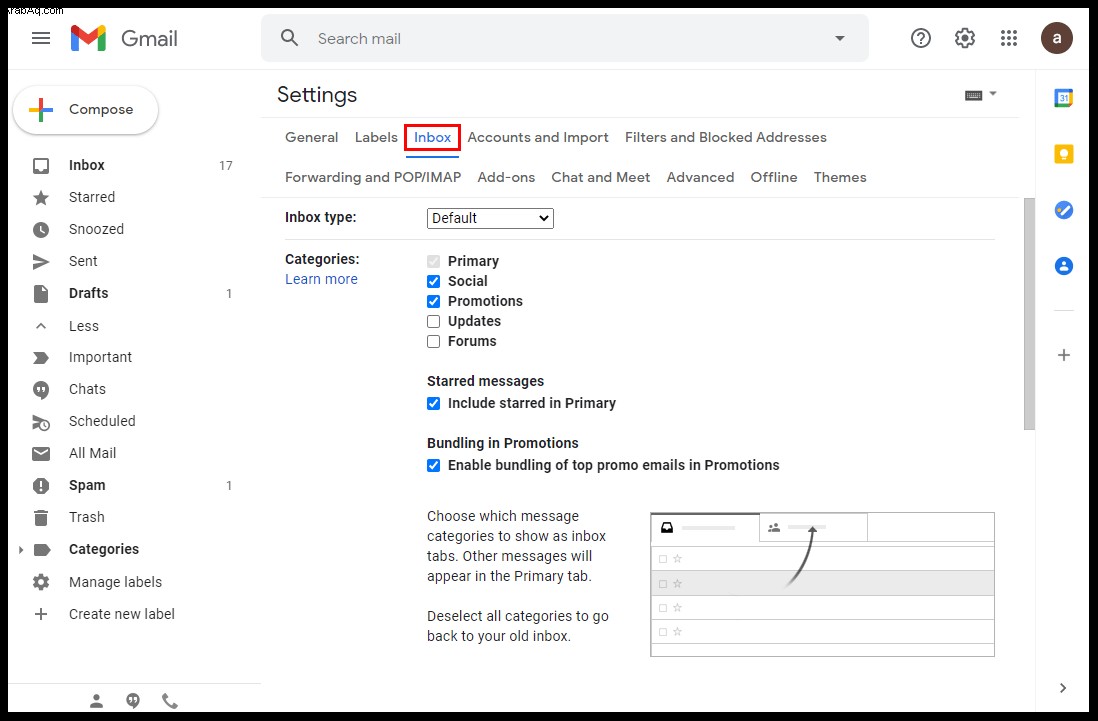
Task: Open the Settings gear icon
Action: [965, 38]
